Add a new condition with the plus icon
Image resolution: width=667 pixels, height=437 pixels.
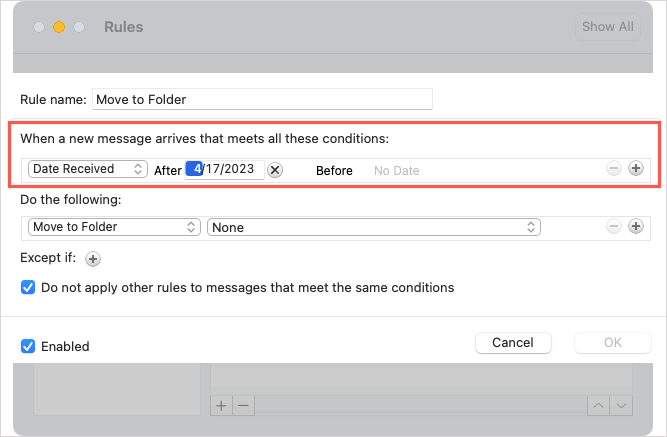(635, 169)
